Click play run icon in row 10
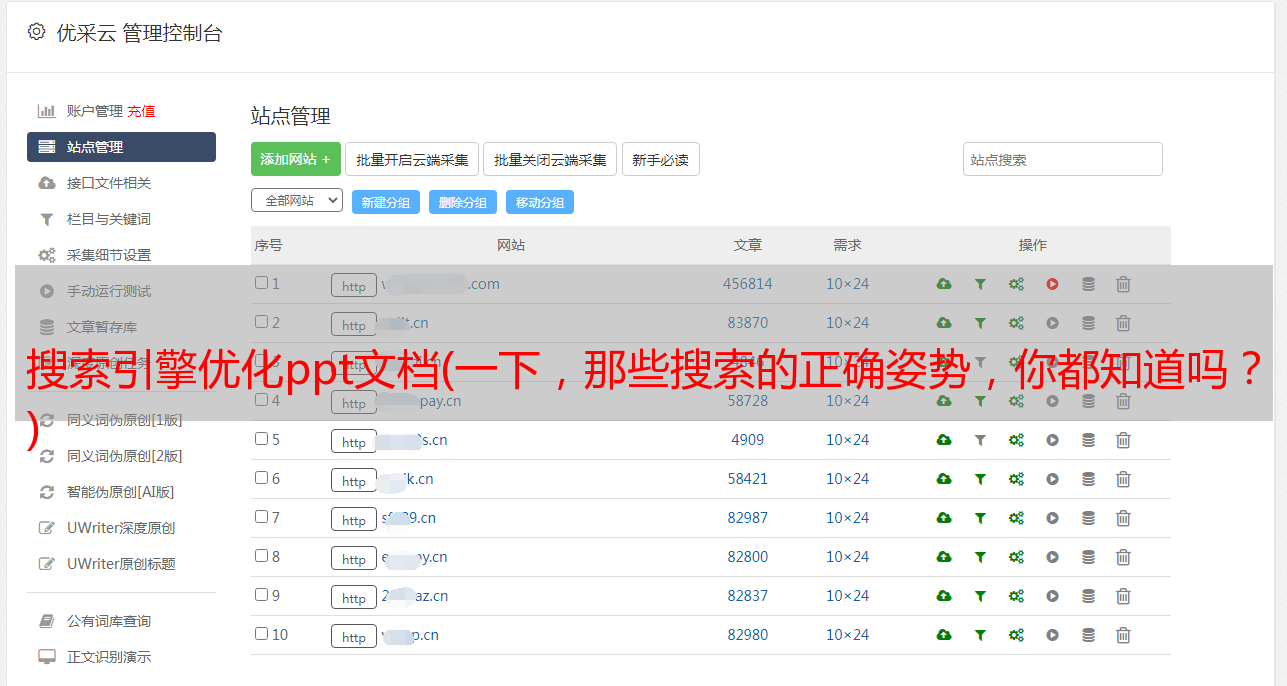 1052,635
